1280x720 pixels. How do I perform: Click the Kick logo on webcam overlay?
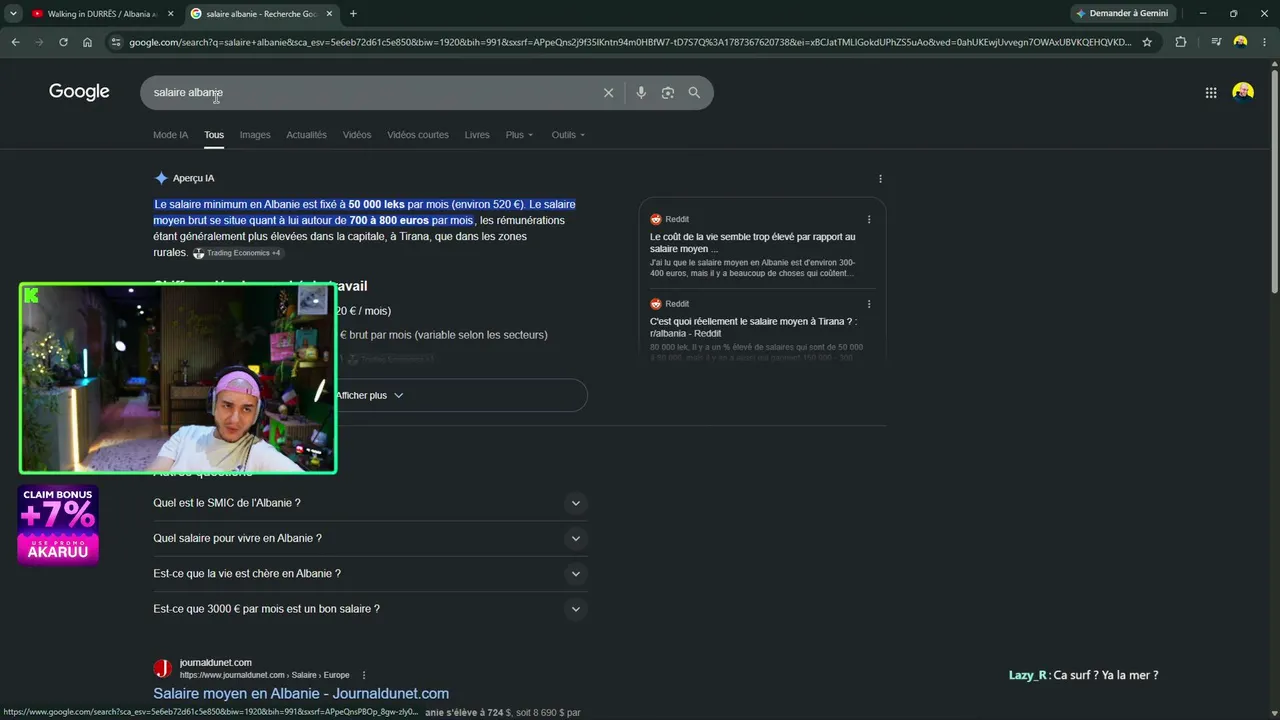tap(31, 295)
